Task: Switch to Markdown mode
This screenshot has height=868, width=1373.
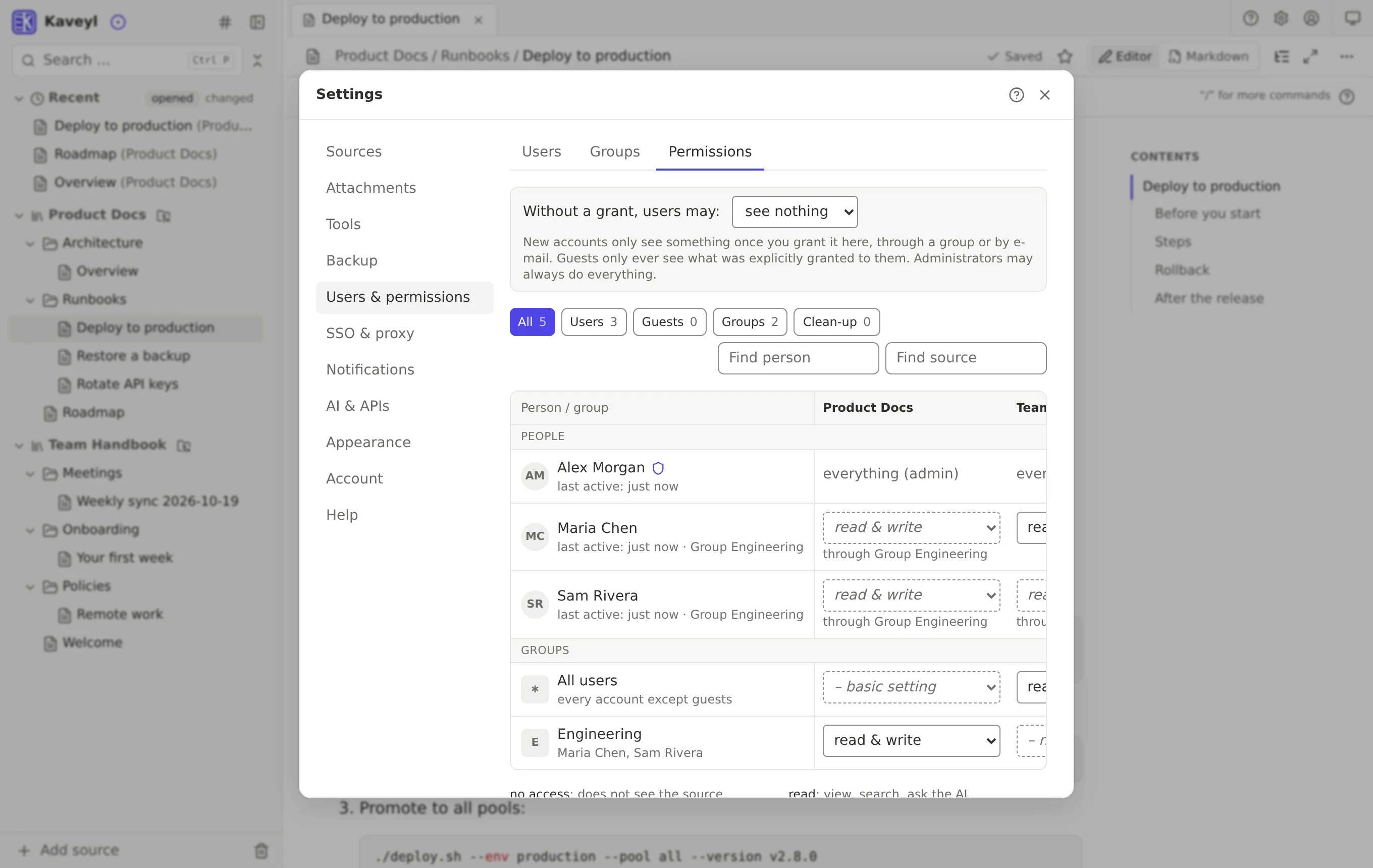Action: [x=1209, y=57]
